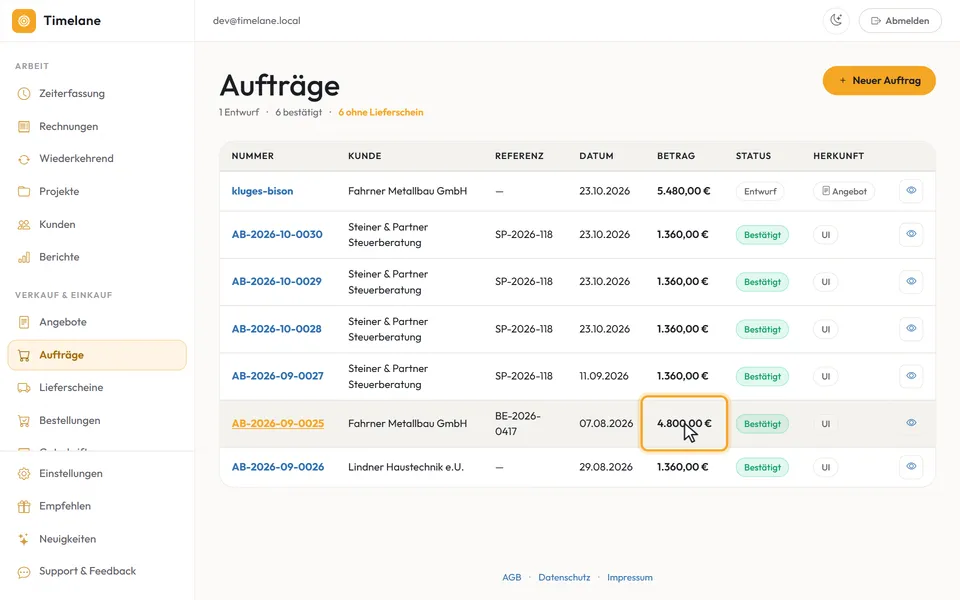
Task: Click the Angebote document icon
Action: [24, 322]
